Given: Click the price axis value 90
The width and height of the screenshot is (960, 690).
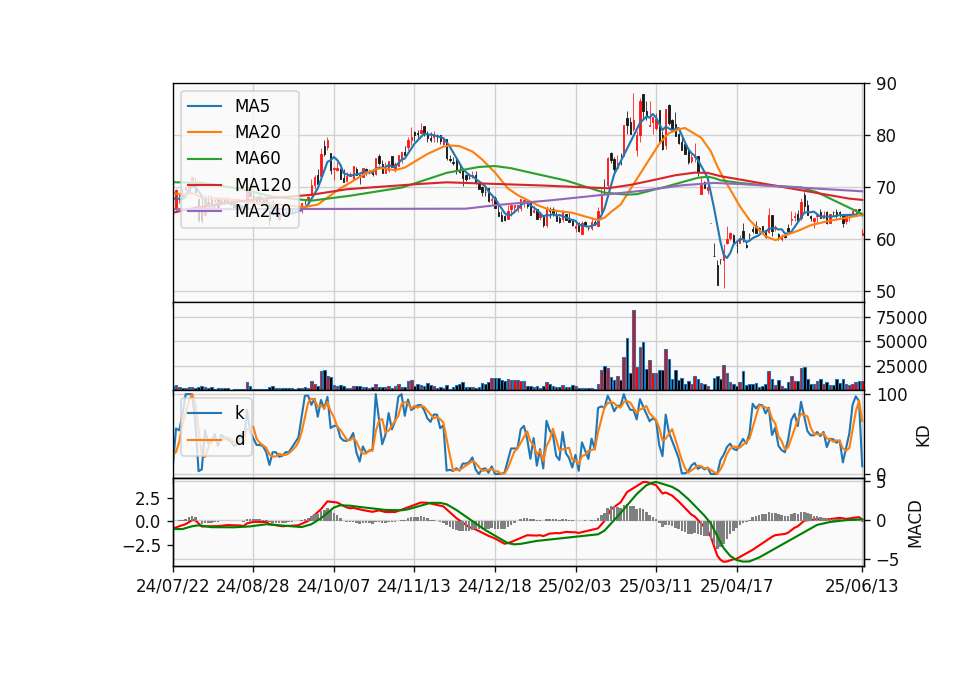Looking at the screenshot, I should click(x=886, y=84).
